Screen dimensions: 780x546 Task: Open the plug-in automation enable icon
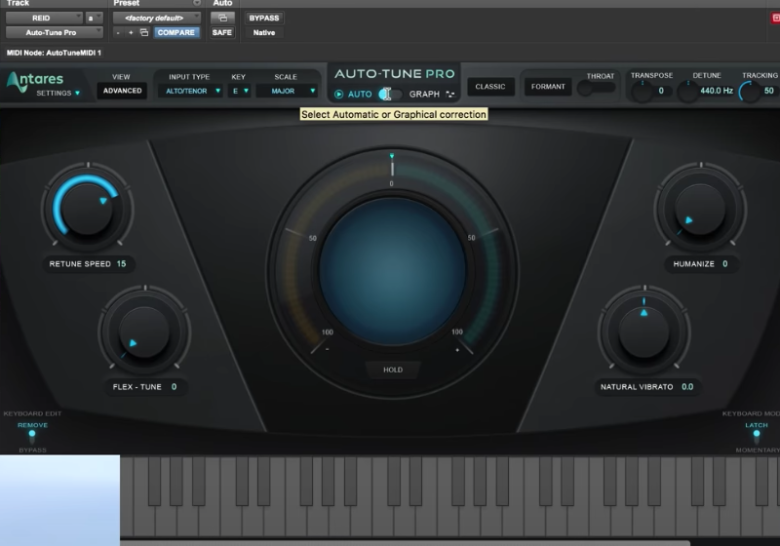[222, 18]
